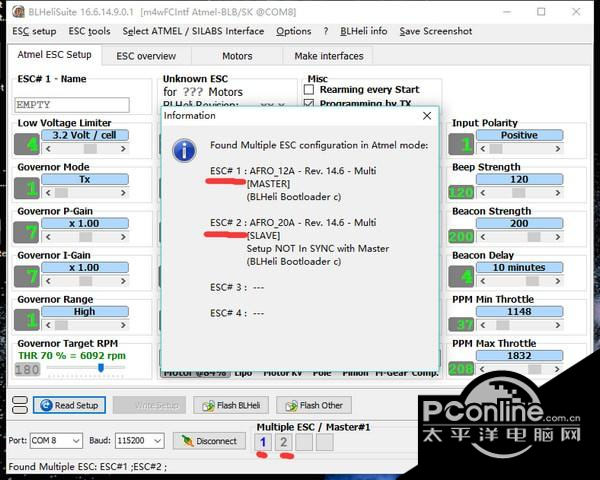600x480 pixels.
Task: Click the status bar Found Multiple ESC text
Action: point(88,467)
